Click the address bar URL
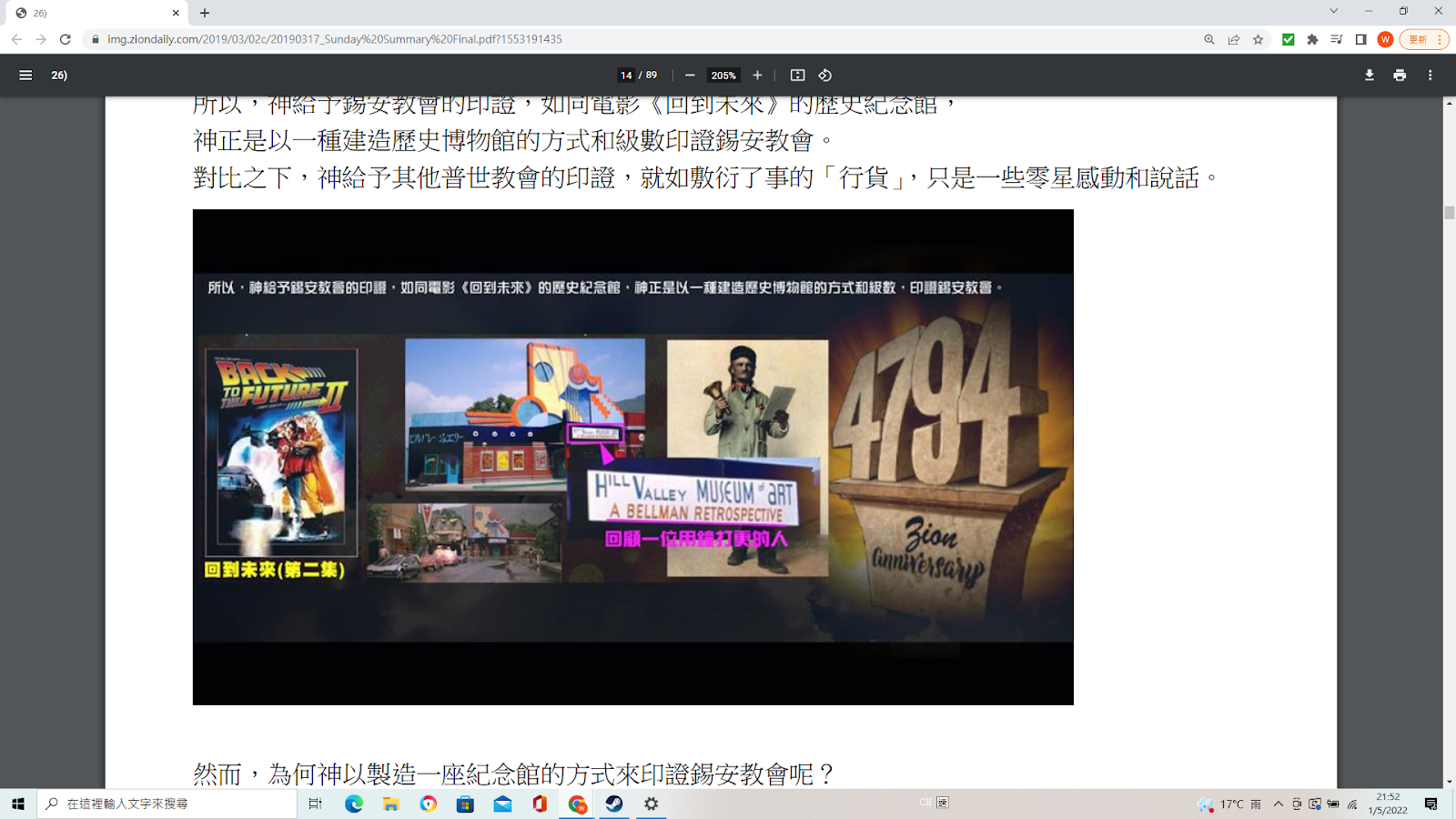This screenshot has height=819, width=1456. click(x=334, y=39)
